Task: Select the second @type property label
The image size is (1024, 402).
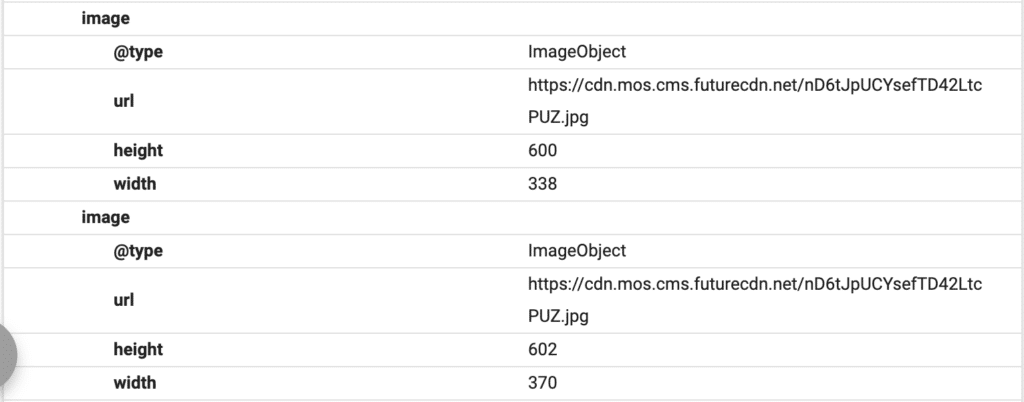Action: coord(138,250)
